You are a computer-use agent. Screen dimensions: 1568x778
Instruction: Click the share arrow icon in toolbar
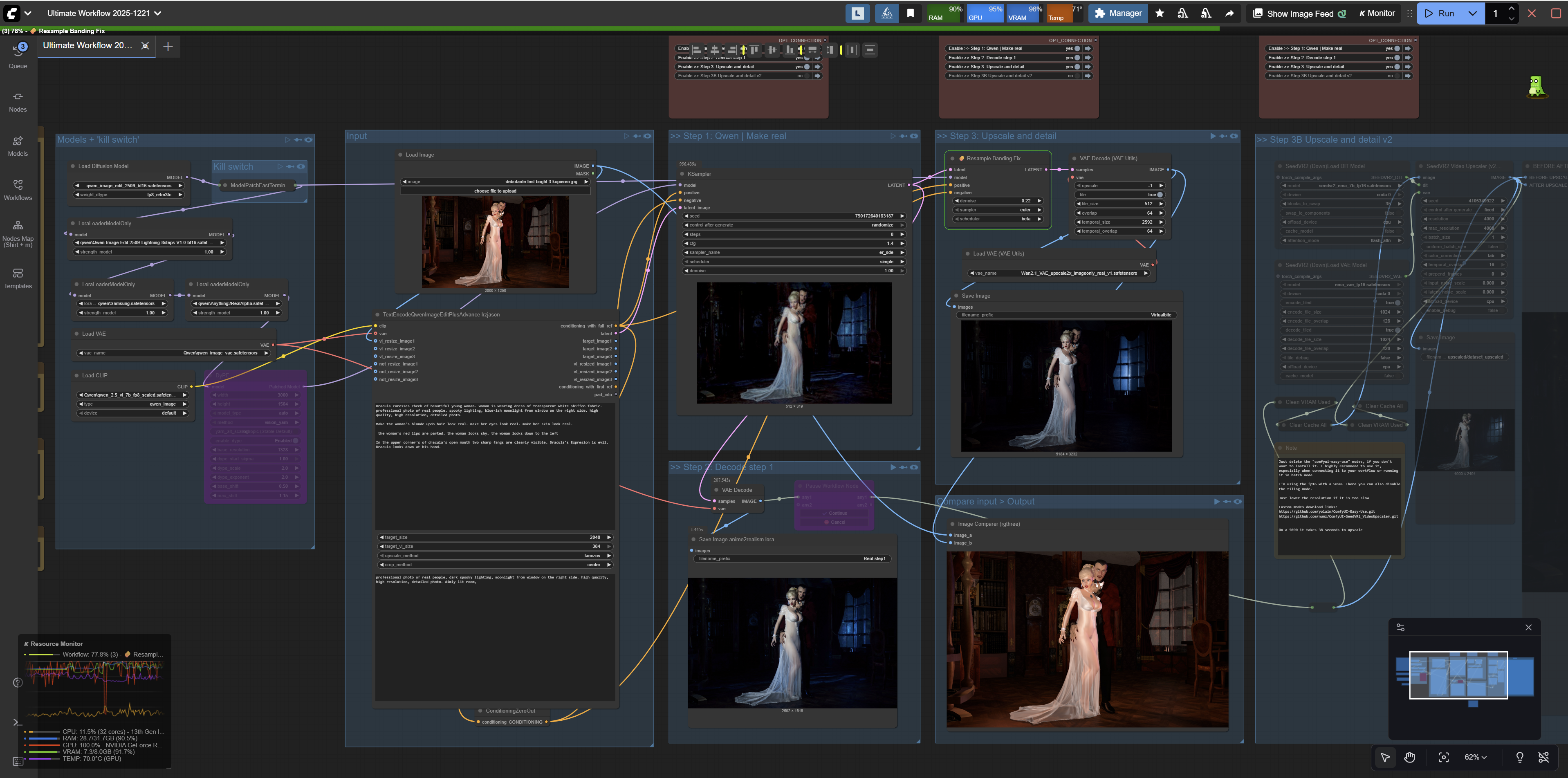point(1229,13)
